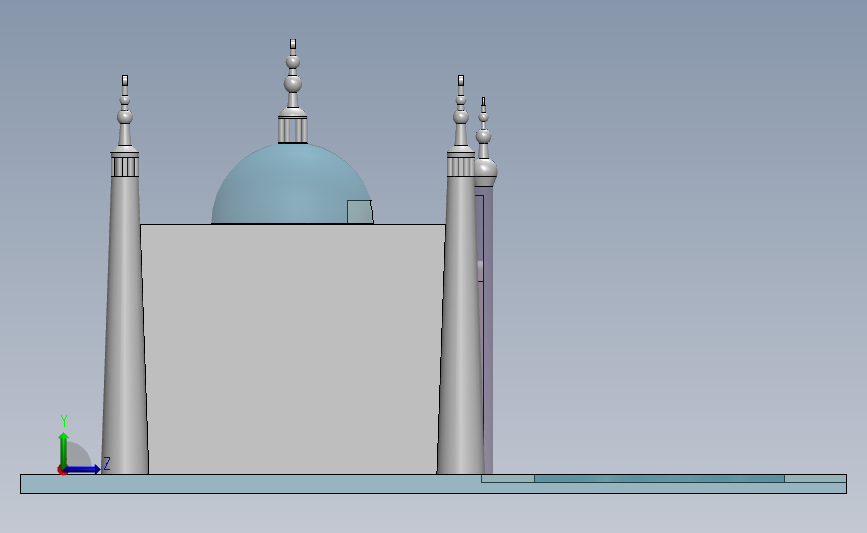Select the light blue base platform slab
The height and width of the screenshot is (533, 867).
click(x=434, y=484)
